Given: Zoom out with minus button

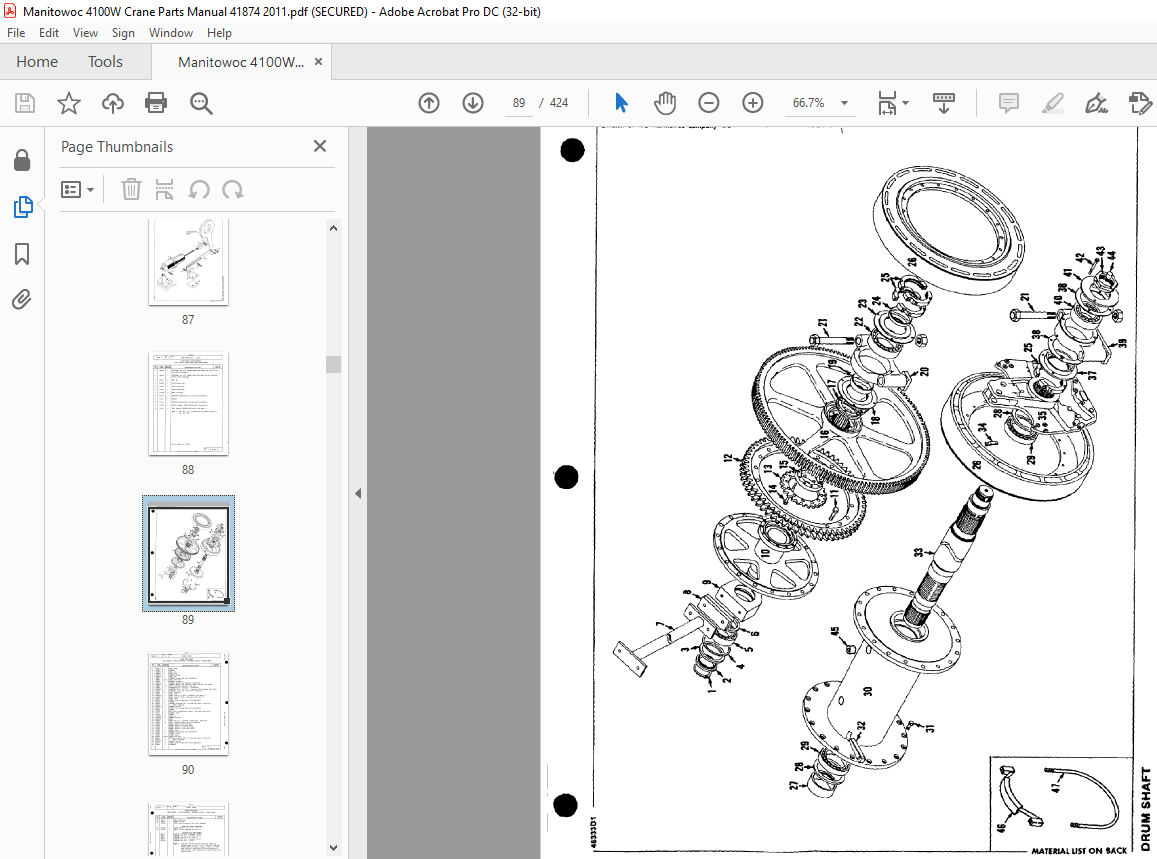Looking at the screenshot, I should (x=708, y=103).
